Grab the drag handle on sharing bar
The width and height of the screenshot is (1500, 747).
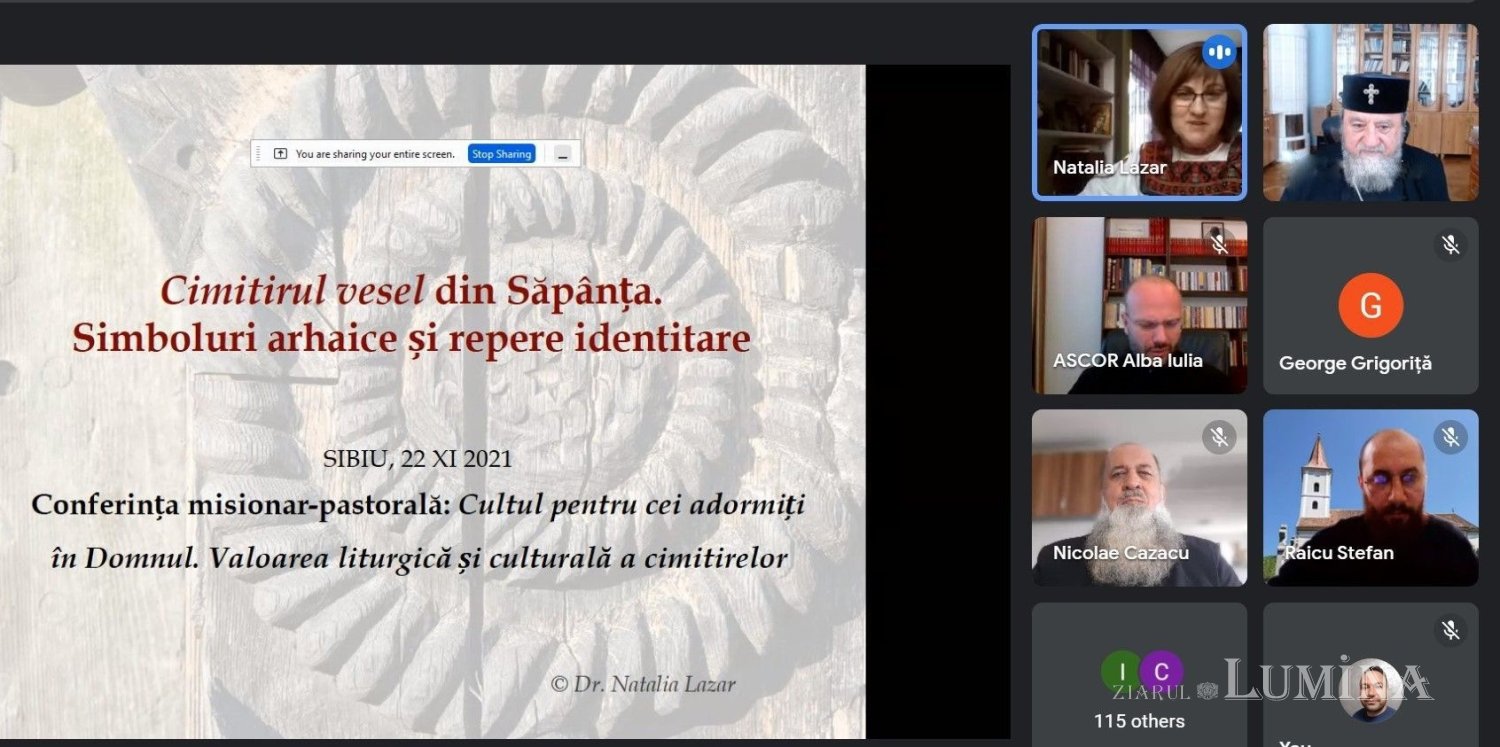(260, 154)
